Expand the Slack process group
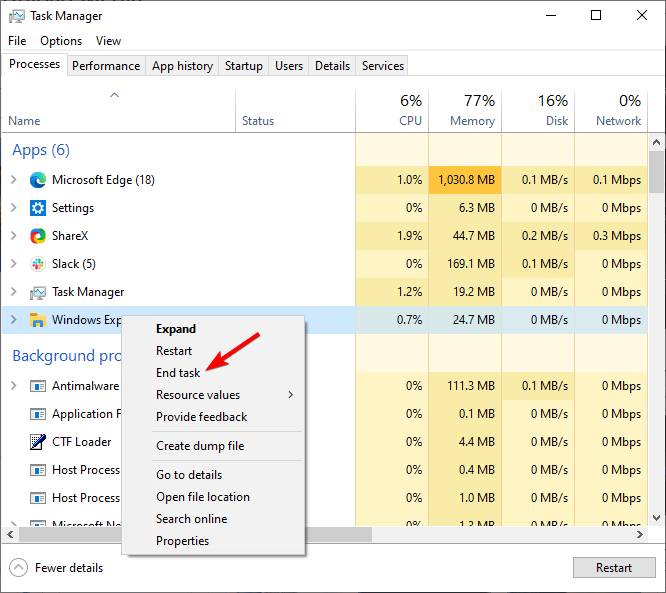 14,264
